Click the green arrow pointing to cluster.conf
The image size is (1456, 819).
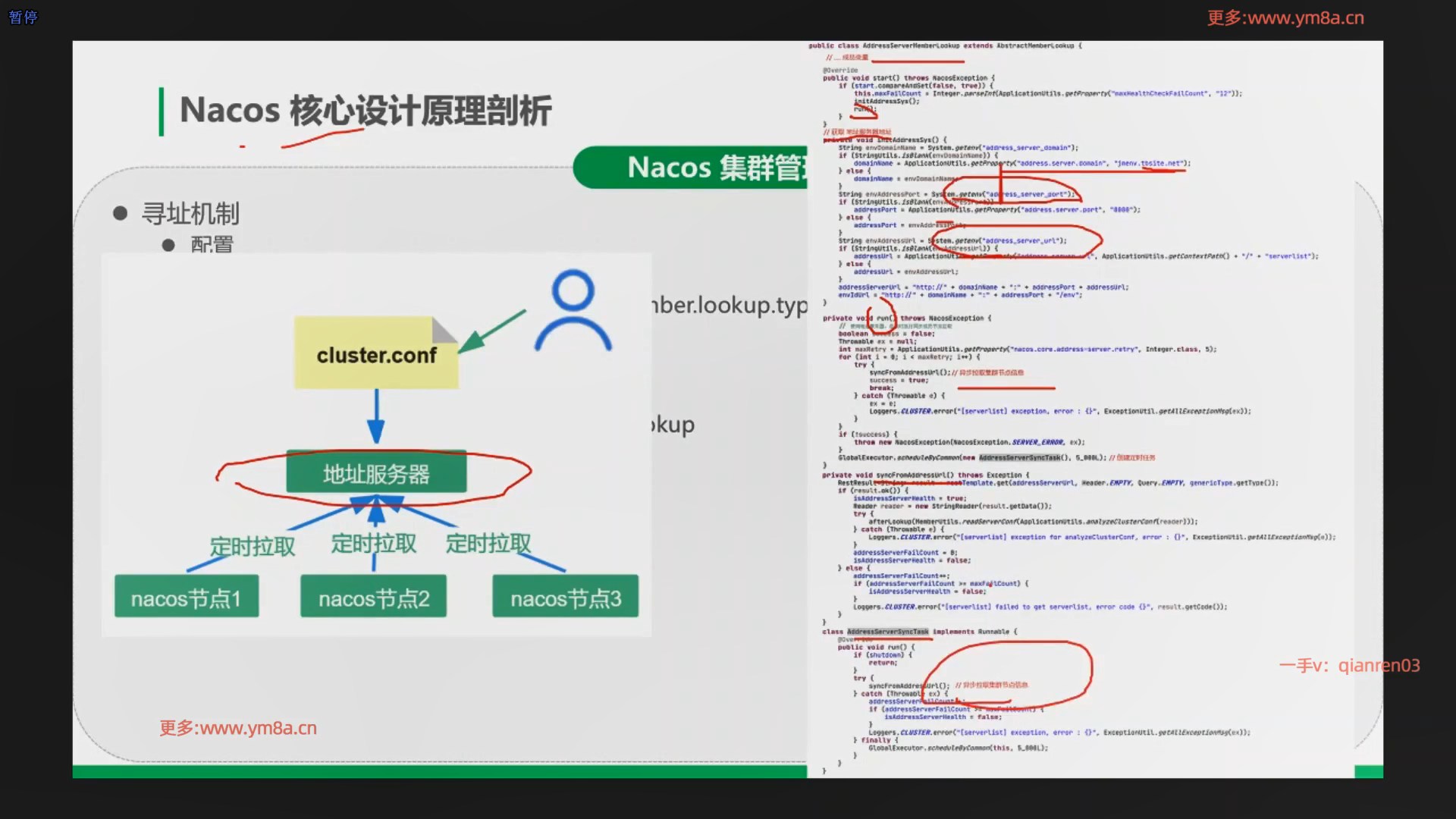tap(491, 331)
